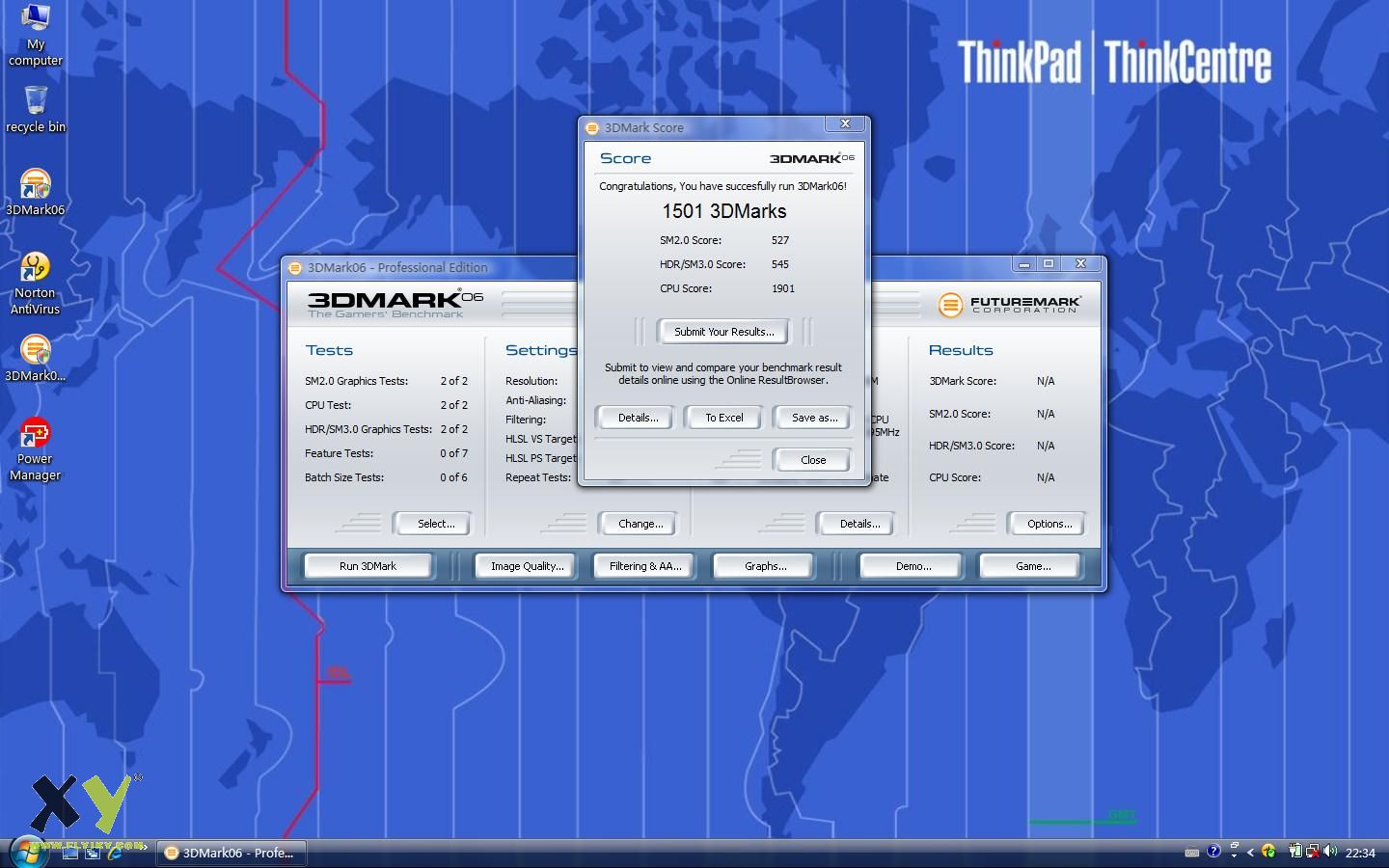Maximize the 3DMark06 main window
This screenshot has height=868, width=1389.
click(x=1049, y=264)
